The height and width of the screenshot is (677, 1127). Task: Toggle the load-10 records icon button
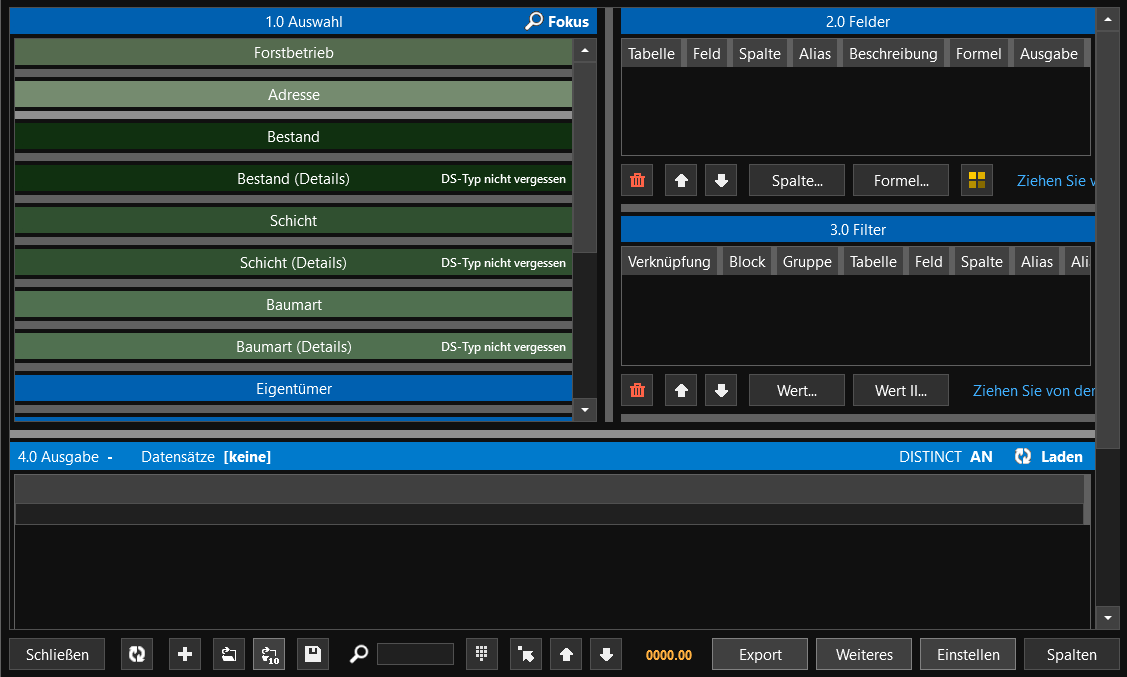269,654
